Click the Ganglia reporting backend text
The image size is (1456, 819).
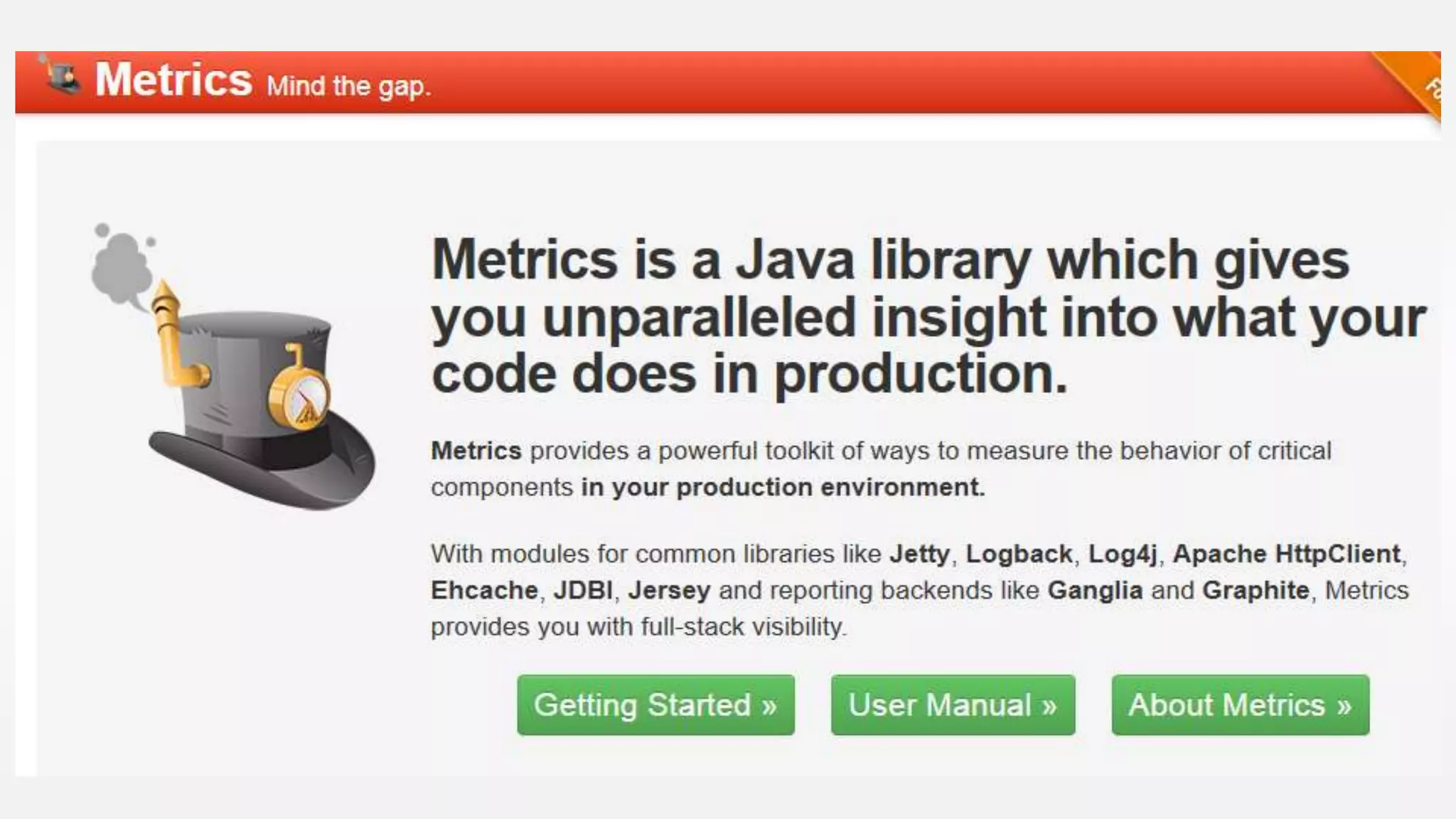[1095, 591]
